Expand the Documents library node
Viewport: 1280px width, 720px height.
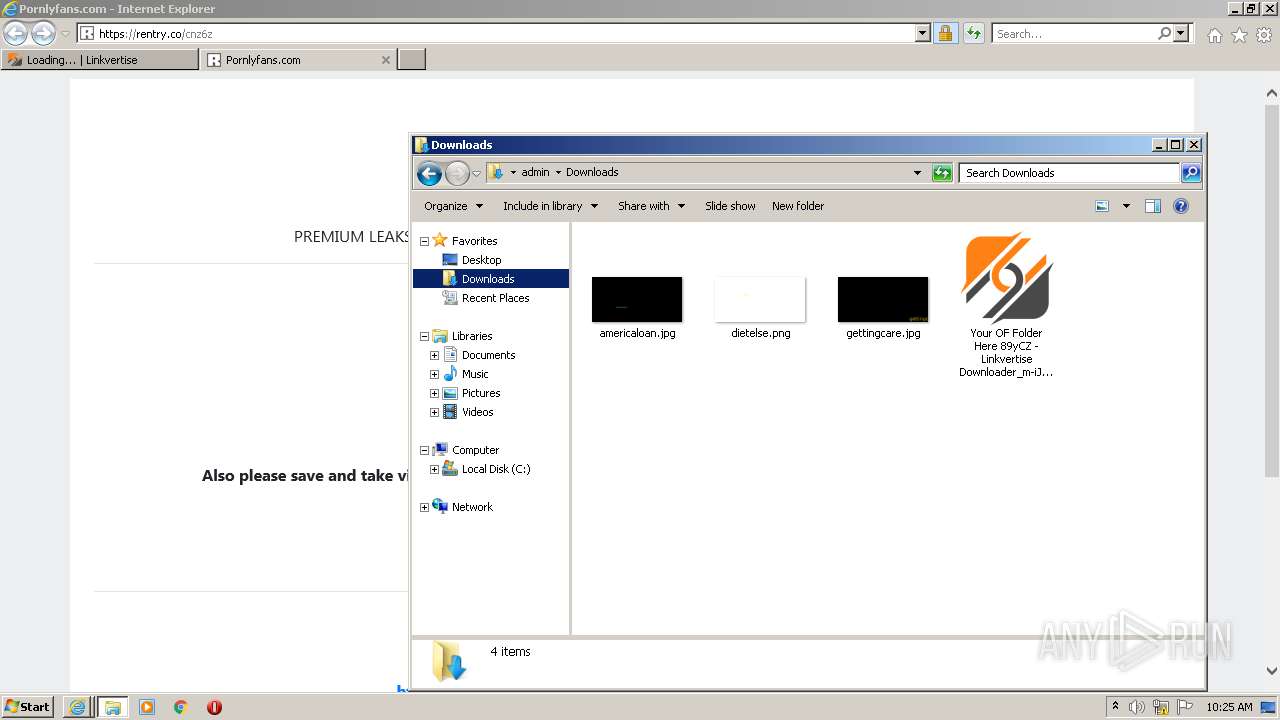click(434, 355)
